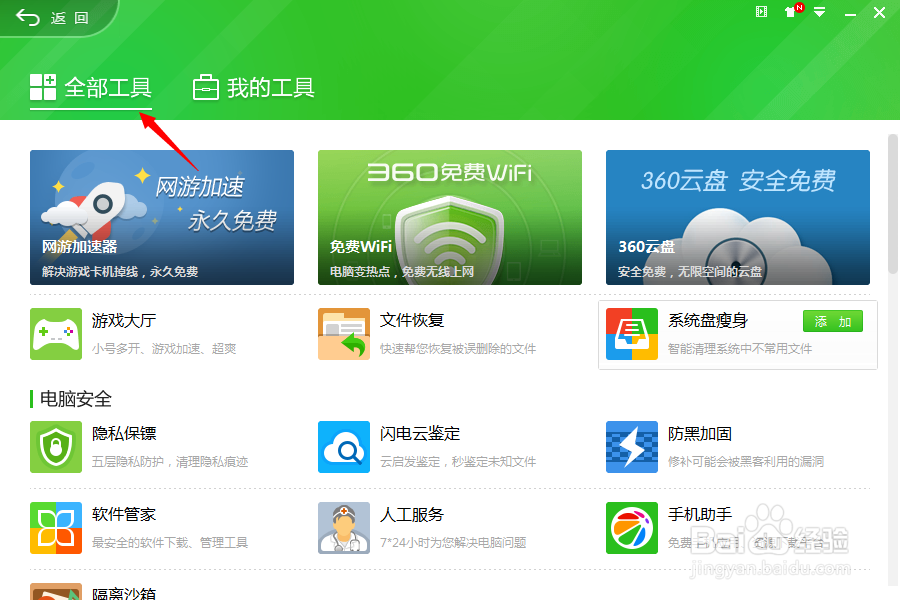This screenshot has height=600, width=900.
Task: Click description 最安全的软件下载、管理工具
Action: (170, 543)
